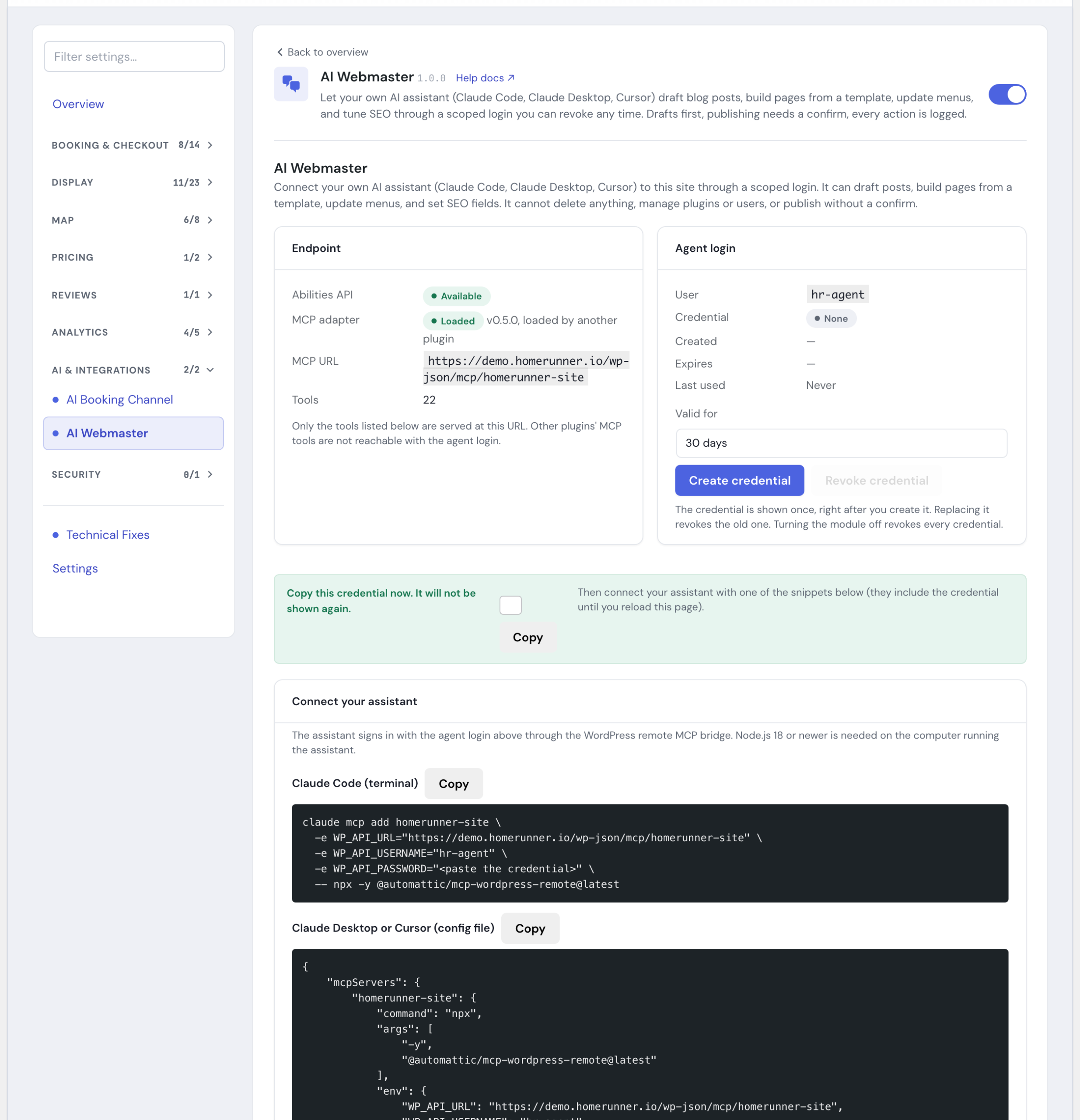Expand the Pricing settings section
Image resolution: width=1080 pixels, height=1120 pixels.
tap(133, 257)
